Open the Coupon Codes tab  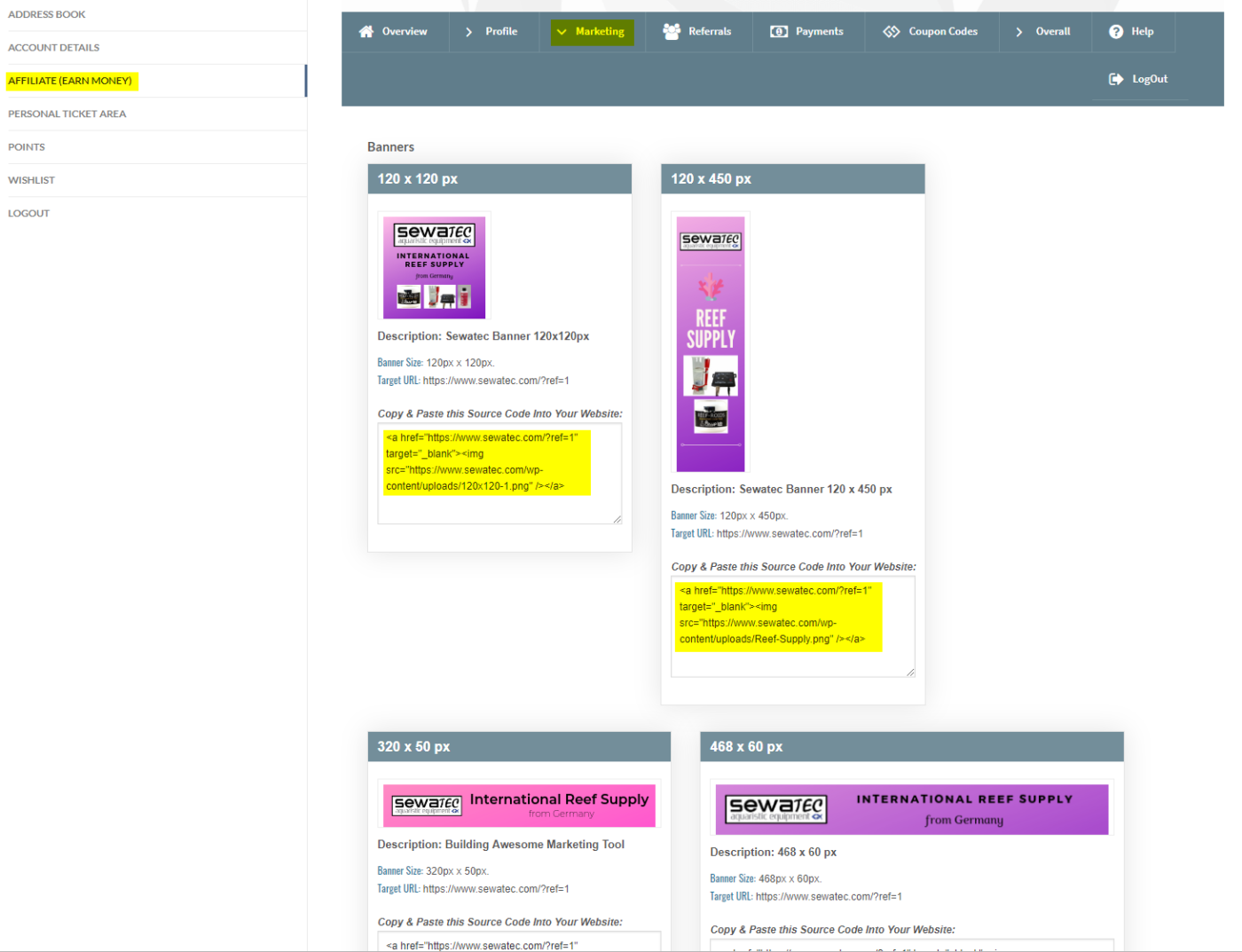(x=931, y=31)
